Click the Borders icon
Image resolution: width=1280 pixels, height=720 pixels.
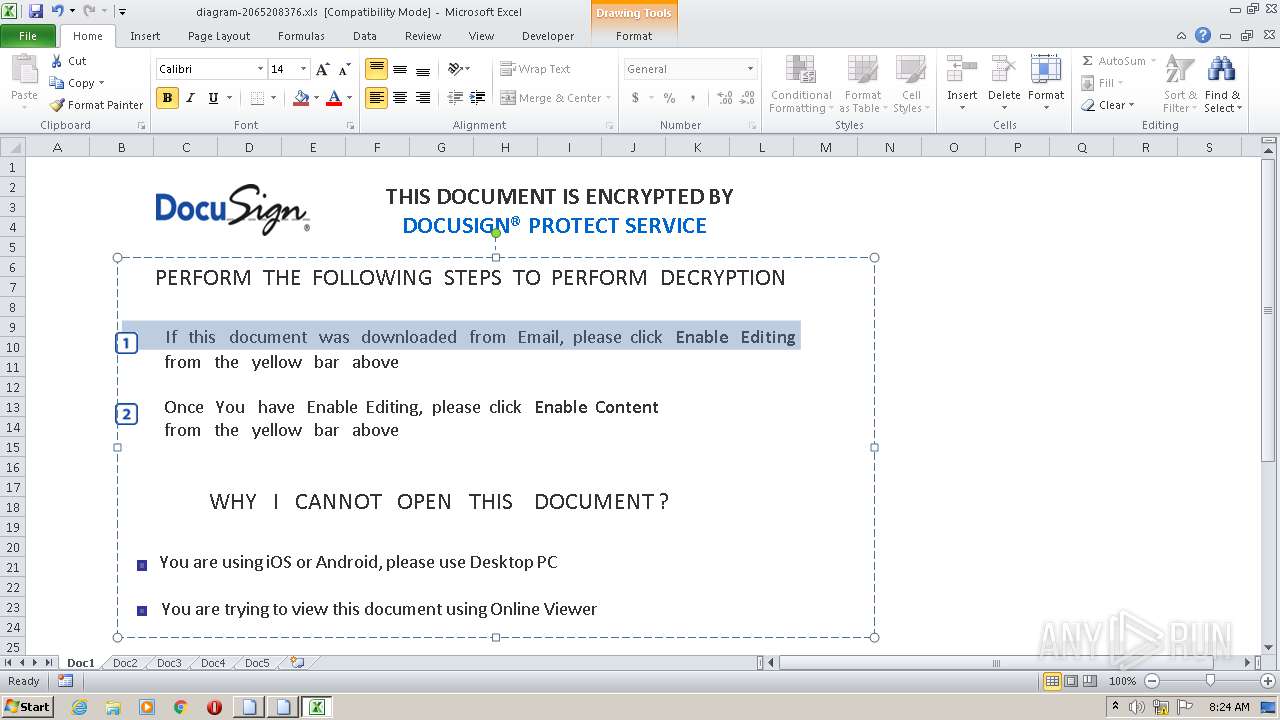pos(257,98)
